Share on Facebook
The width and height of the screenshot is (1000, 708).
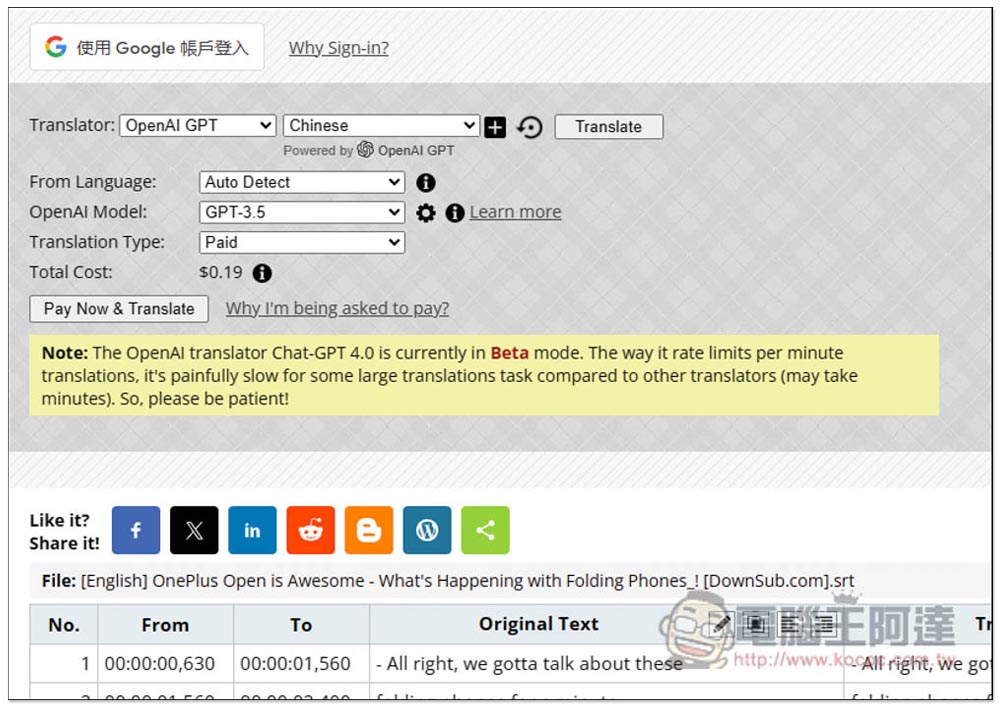click(136, 530)
